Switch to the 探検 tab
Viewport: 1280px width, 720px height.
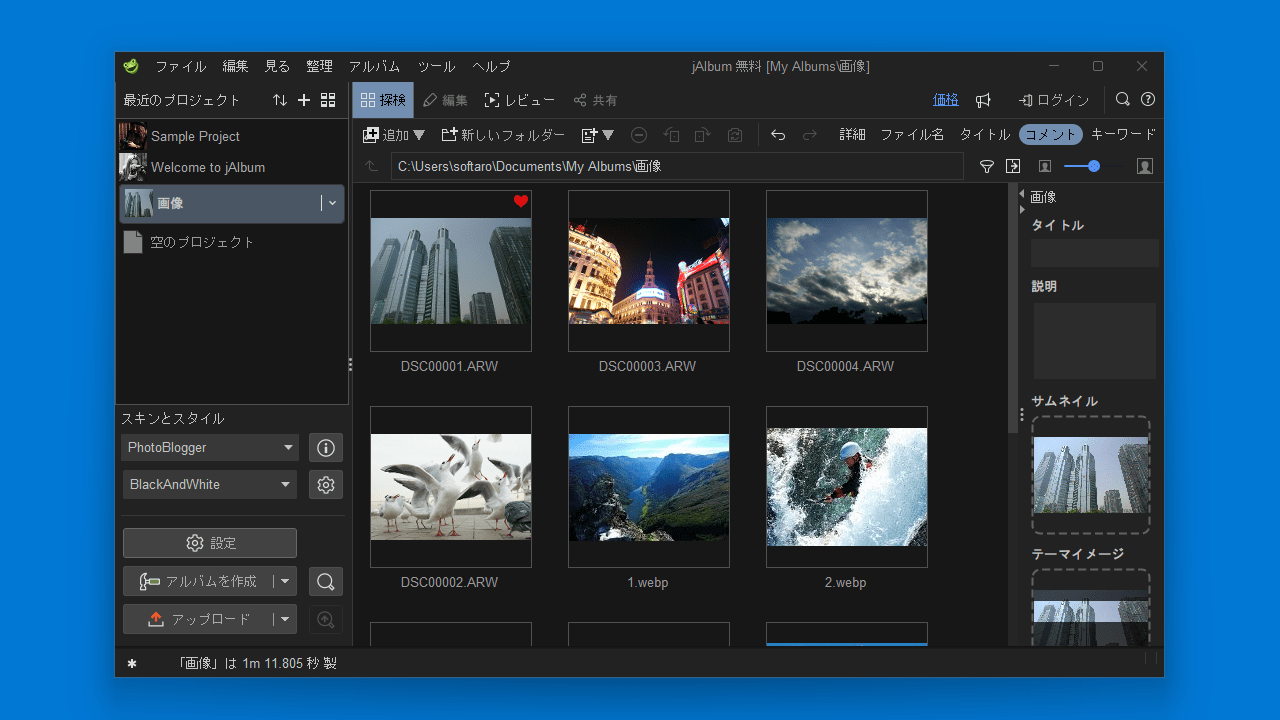click(x=383, y=100)
